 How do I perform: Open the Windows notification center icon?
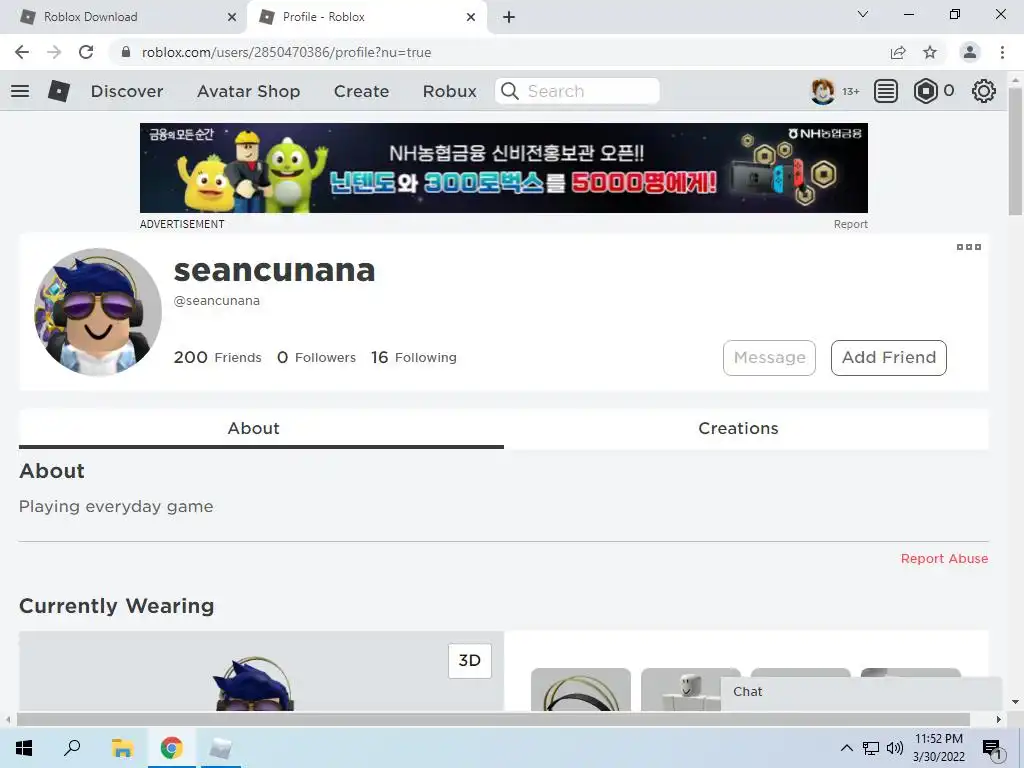pos(993,749)
